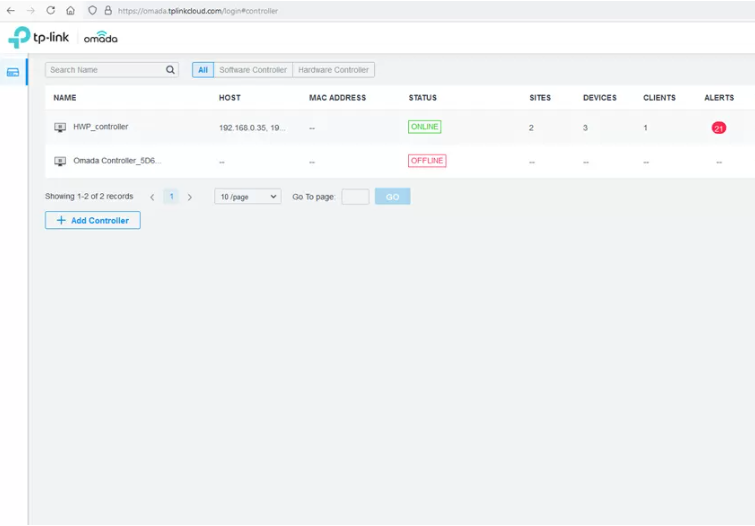Go to next page using right chevron
755x526 pixels.
(x=190, y=197)
